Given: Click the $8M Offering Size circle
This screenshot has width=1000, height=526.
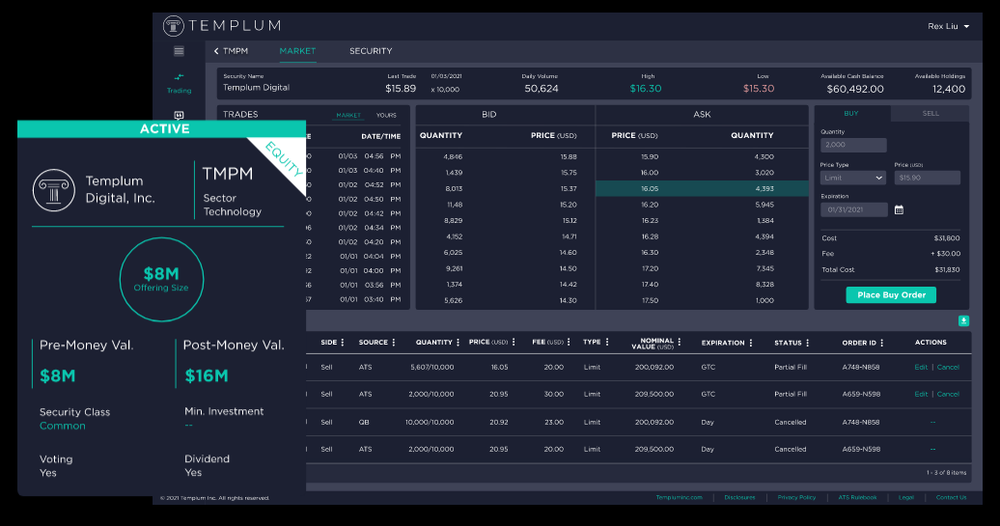Looking at the screenshot, I should (x=161, y=279).
